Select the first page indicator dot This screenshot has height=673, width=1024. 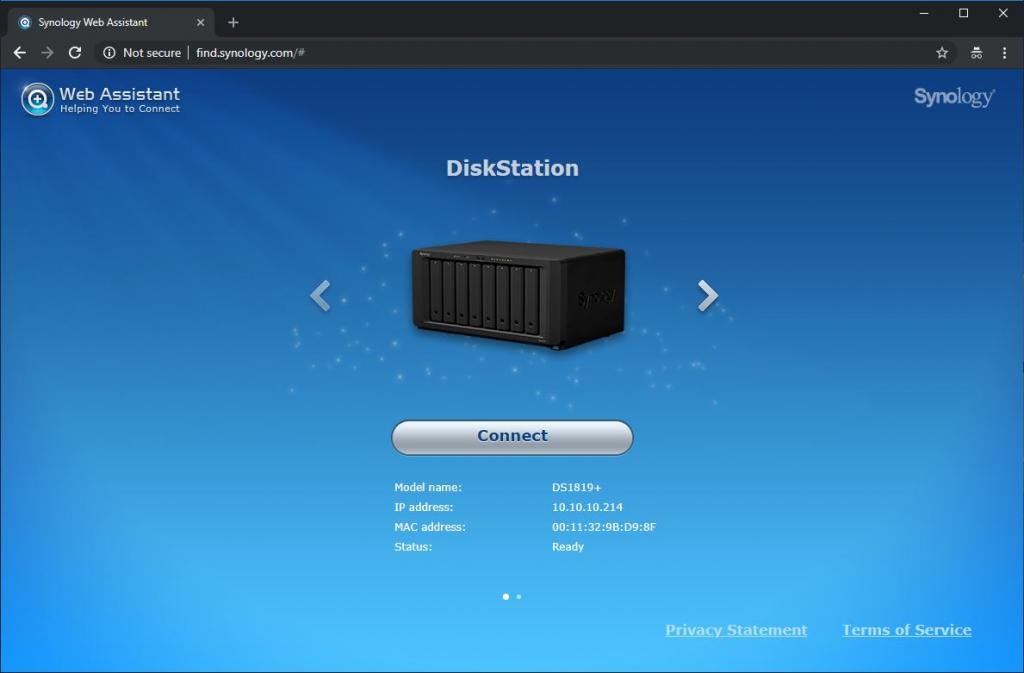(505, 597)
